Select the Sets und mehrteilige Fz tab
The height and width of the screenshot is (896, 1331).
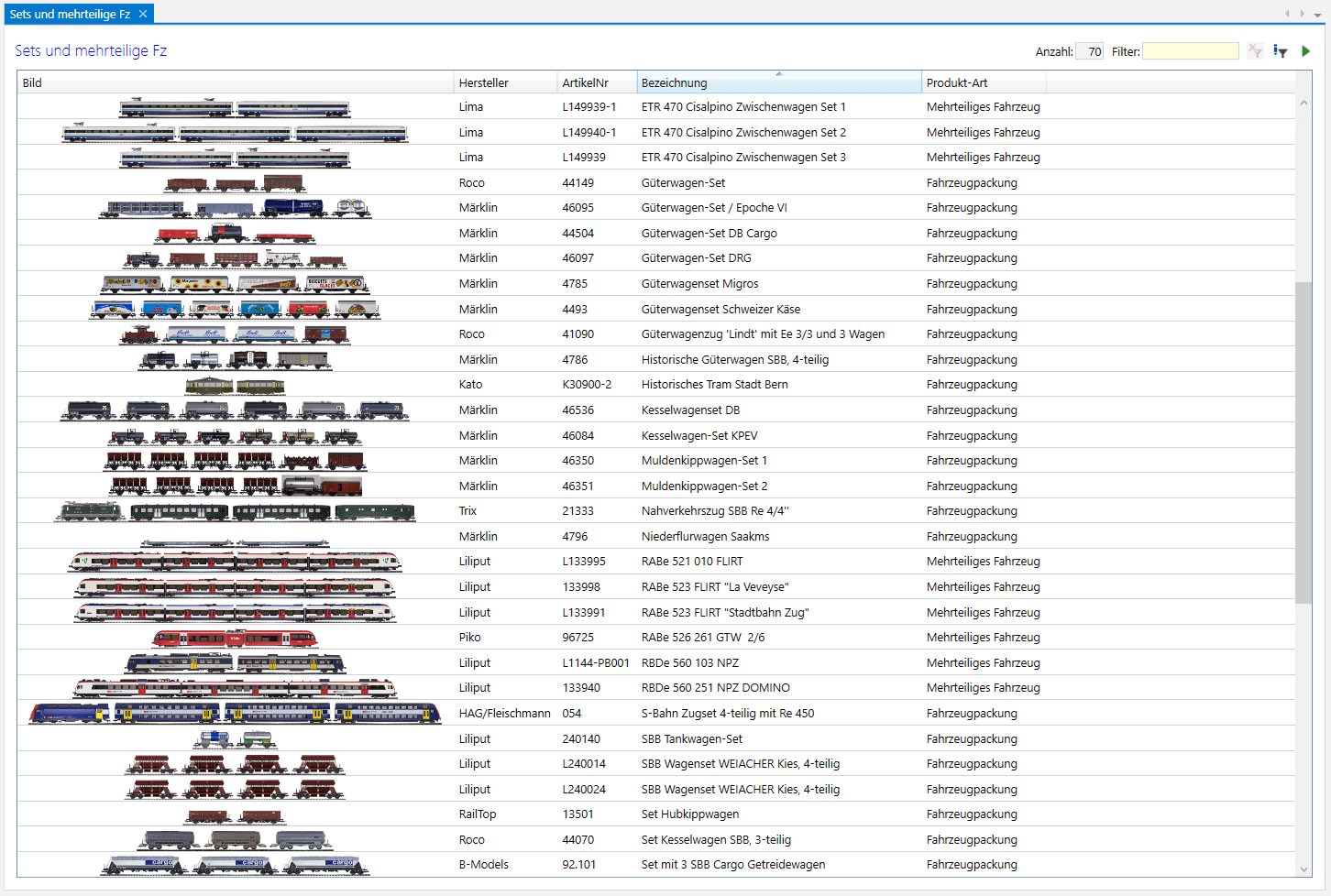(x=70, y=14)
